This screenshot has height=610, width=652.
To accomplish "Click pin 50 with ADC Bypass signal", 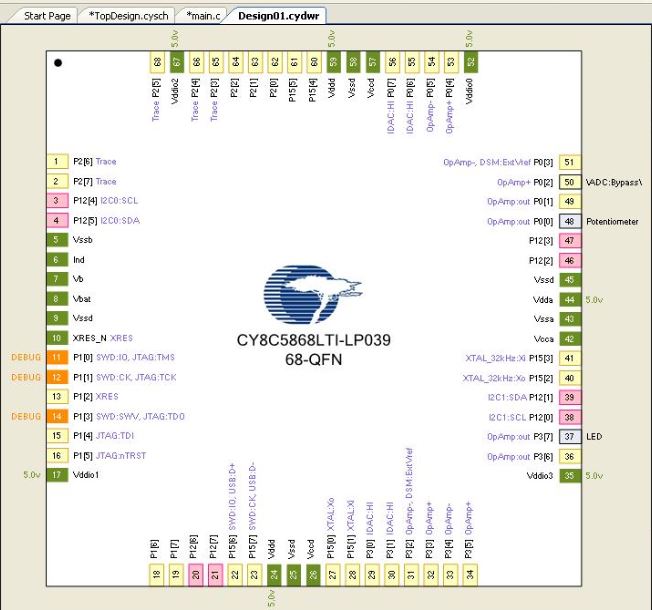I will click(570, 182).
